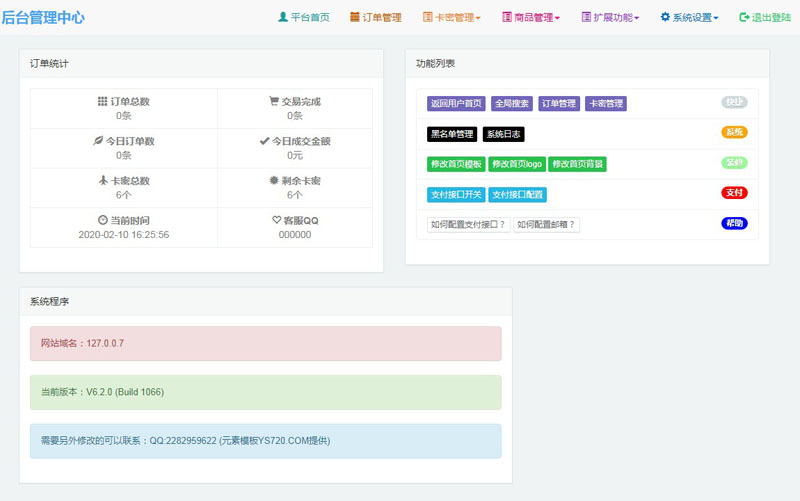Click the blue 帮助 badge
The image size is (800, 501).
tap(734, 223)
